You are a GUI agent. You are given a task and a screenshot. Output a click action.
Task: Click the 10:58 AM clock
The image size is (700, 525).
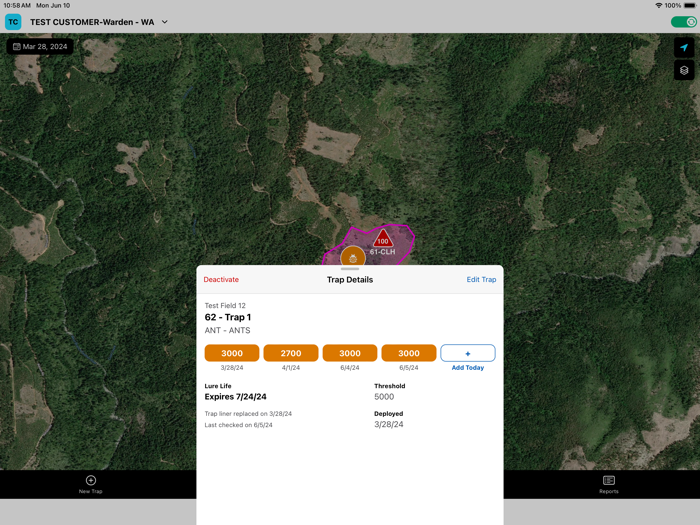click(17, 5)
